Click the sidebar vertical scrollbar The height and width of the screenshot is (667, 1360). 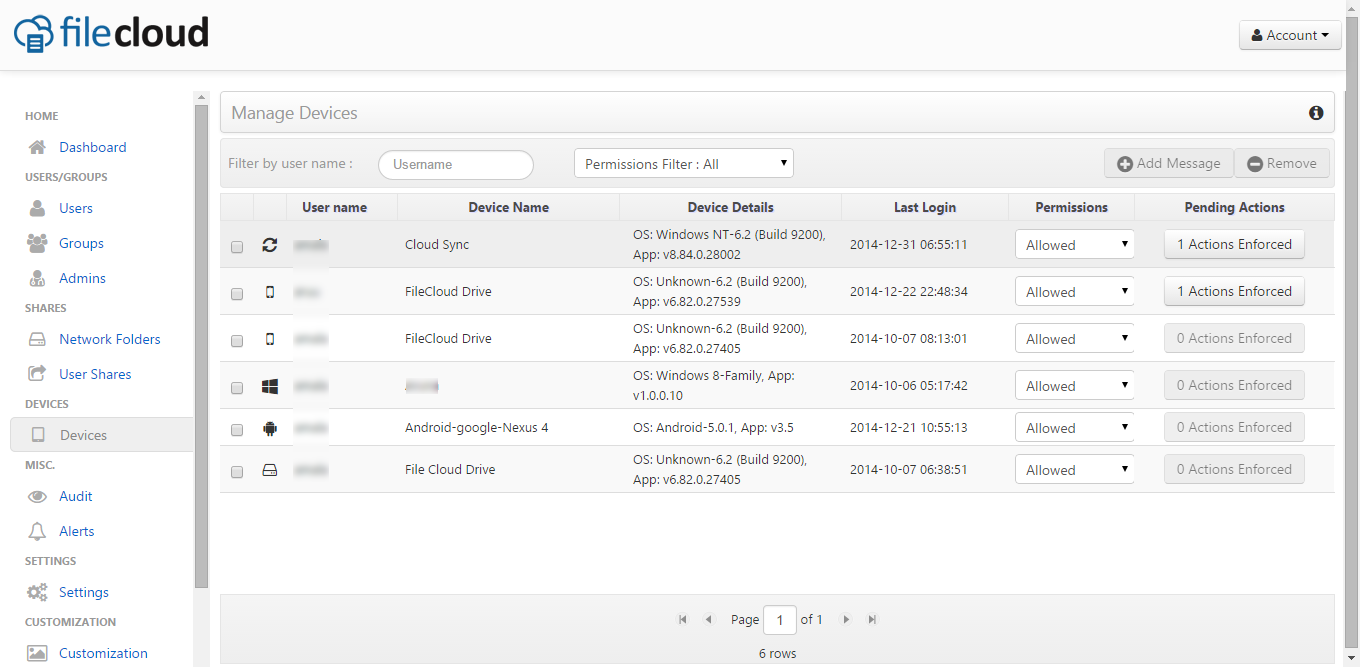pyautogui.click(x=201, y=345)
